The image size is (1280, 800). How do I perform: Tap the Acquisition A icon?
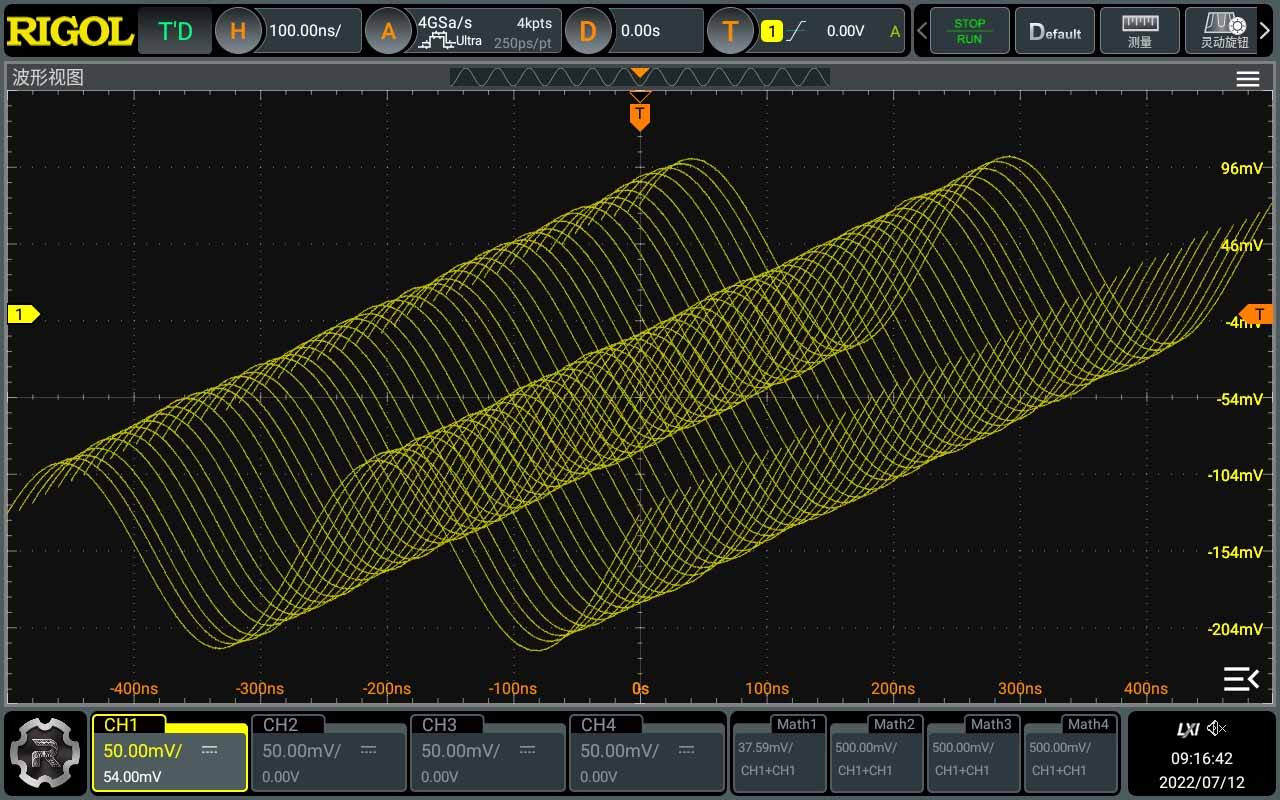[x=388, y=31]
